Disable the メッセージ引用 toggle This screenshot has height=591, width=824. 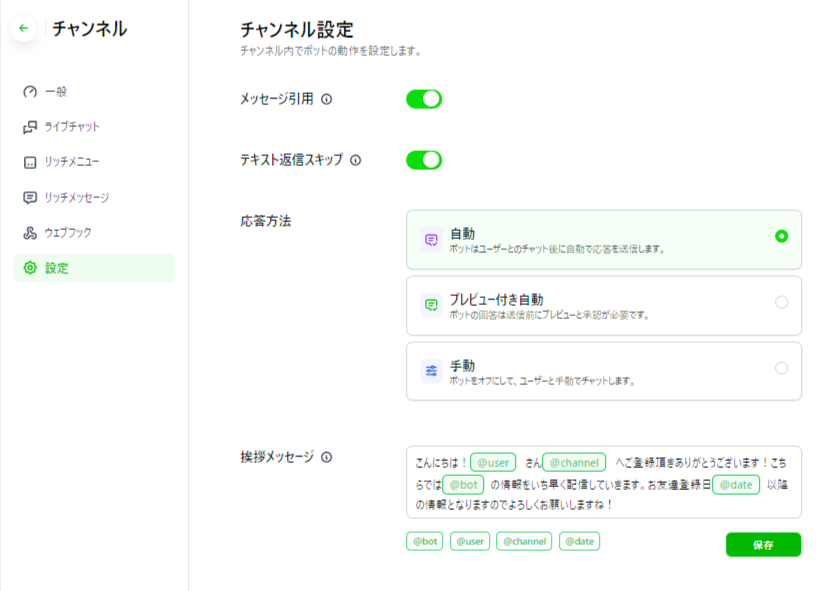[x=423, y=99]
